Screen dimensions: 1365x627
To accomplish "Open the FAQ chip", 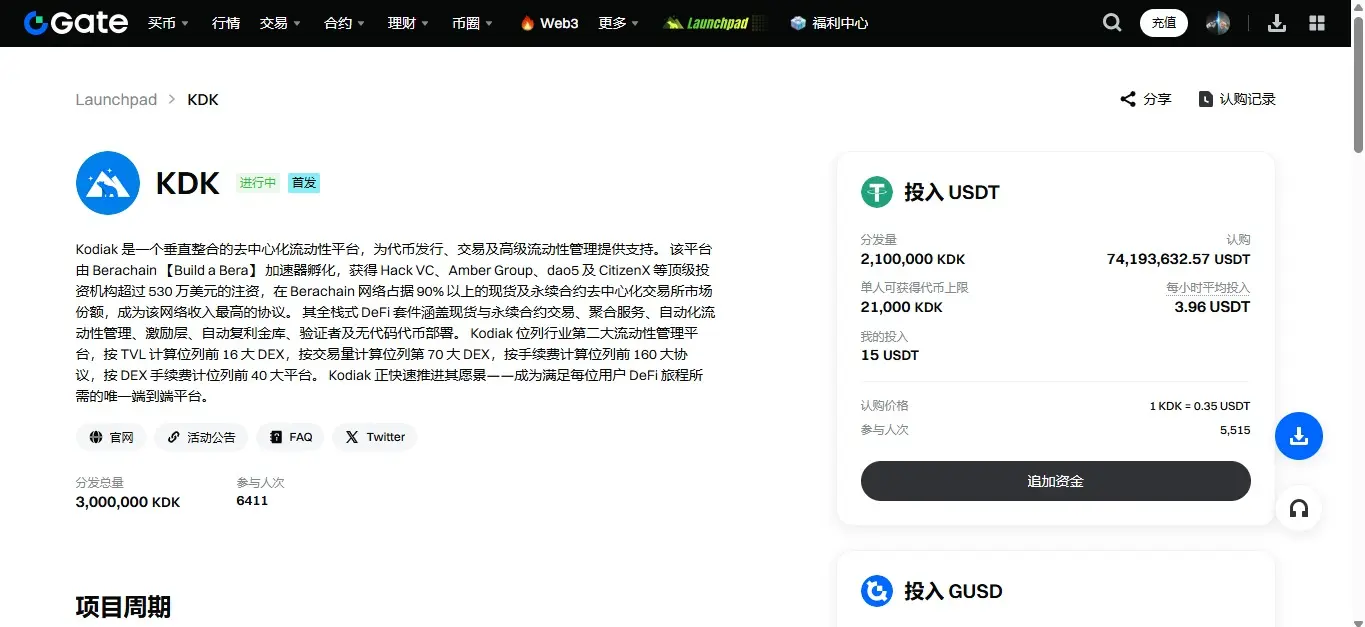I will pyautogui.click(x=290, y=437).
